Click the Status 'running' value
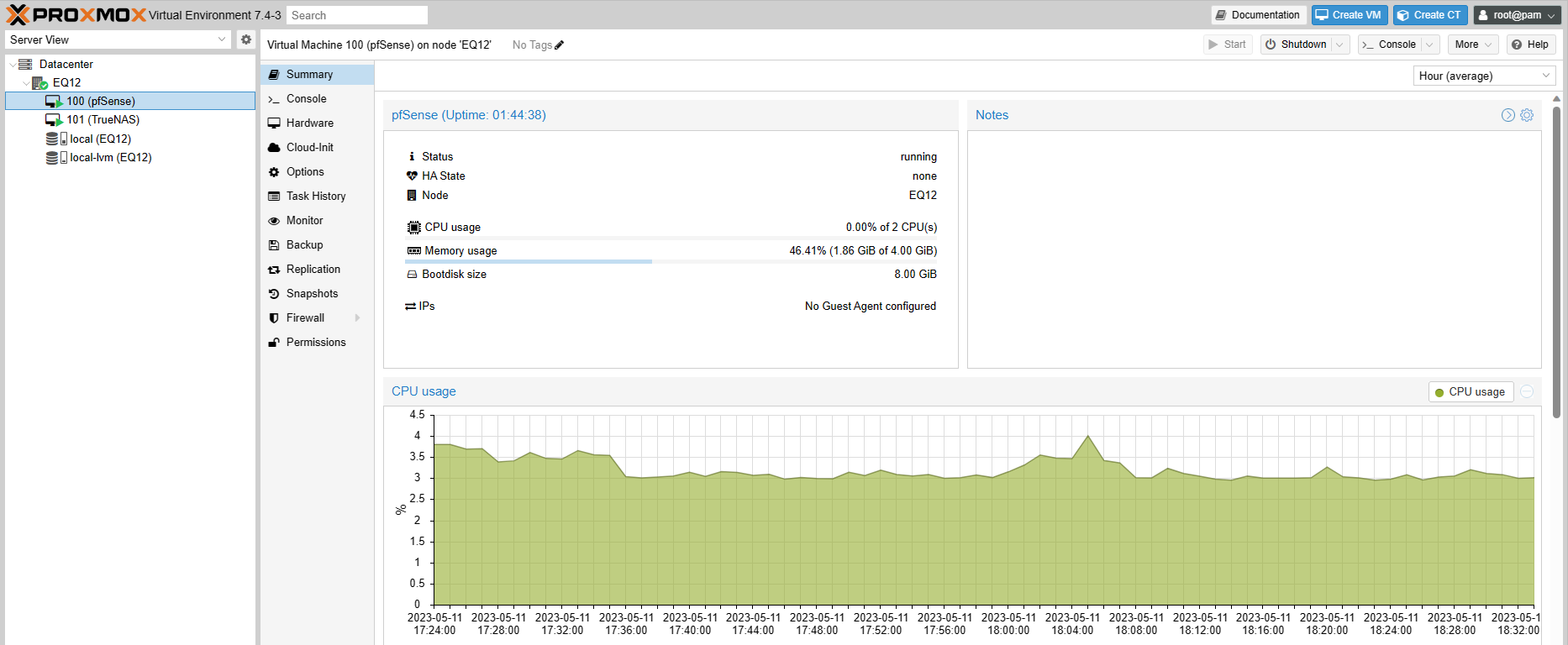 pyautogui.click(x=918, y=157)
